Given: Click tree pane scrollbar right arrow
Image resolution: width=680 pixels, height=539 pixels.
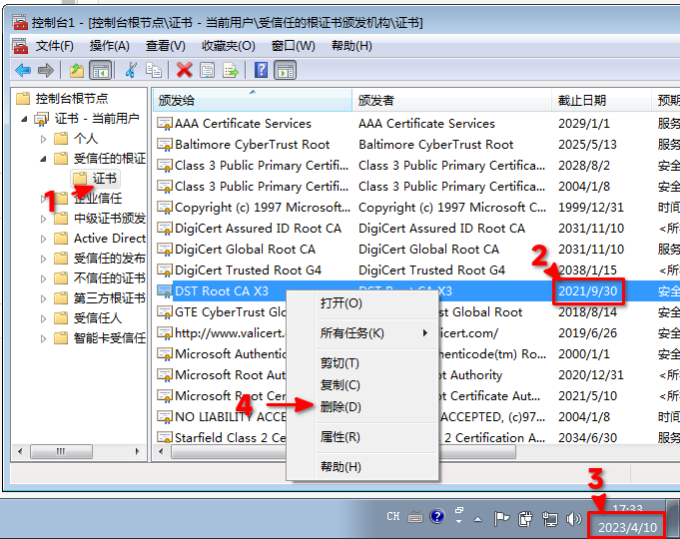Looking at the screenshot, I should click(x=137, y=451).
